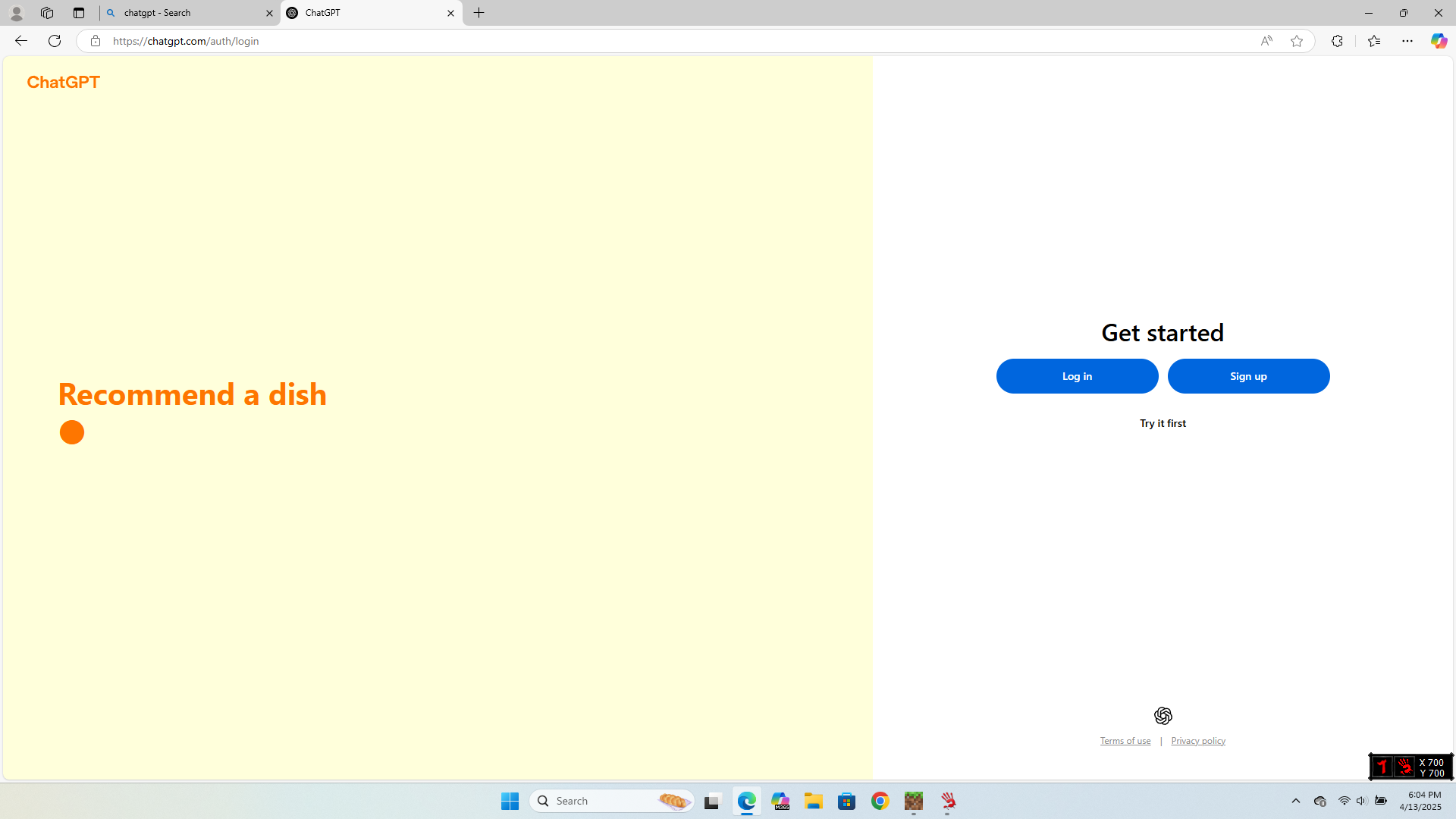The width and height of the screenshot is (1456, 819).
Task: Click the Refresh page button
Action: click(x=55, y=41)
